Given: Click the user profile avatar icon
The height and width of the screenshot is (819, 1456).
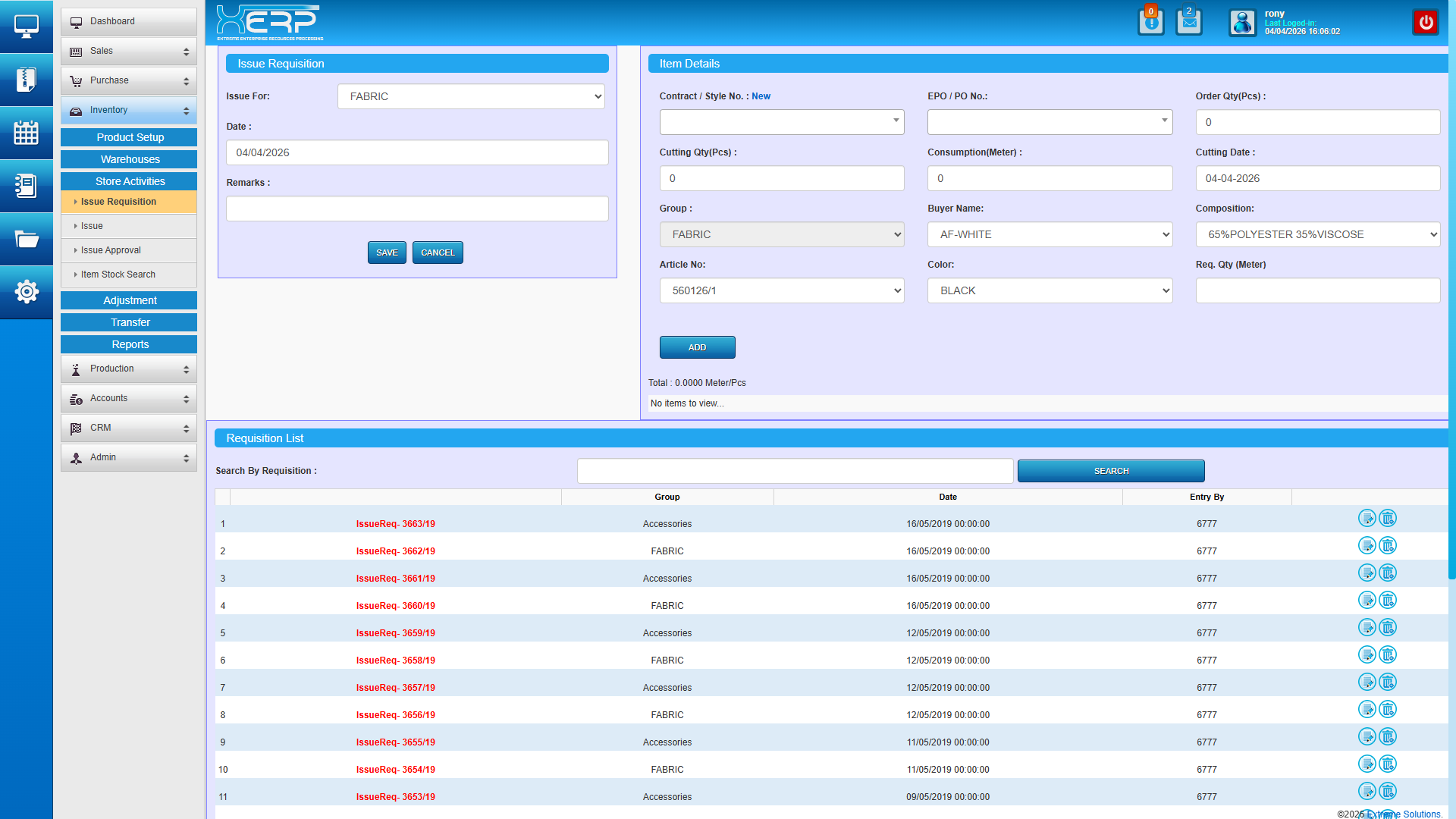Looking at the screenshot, I should coord(1242,23).
